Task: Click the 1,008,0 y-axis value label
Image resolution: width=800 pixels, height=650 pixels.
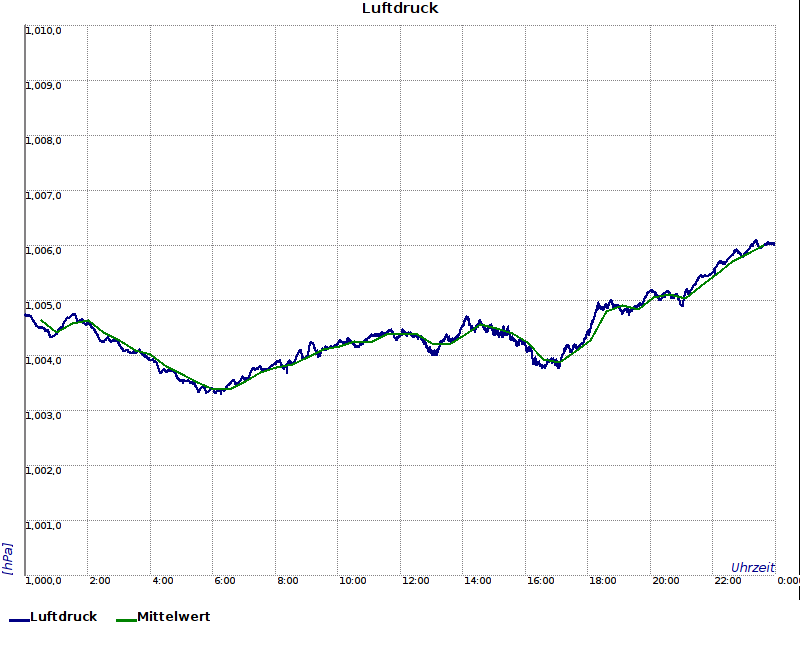Action: (44, 140)
